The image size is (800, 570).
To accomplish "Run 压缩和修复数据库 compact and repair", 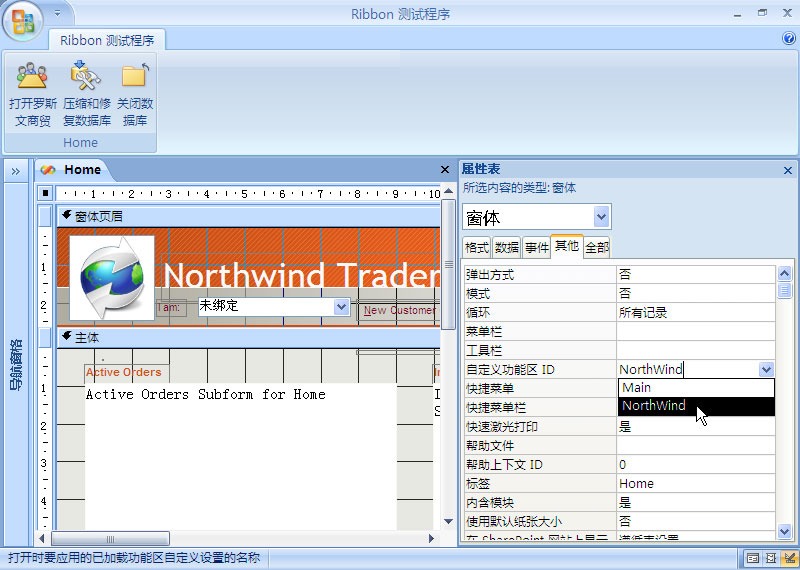I will 87,94.
